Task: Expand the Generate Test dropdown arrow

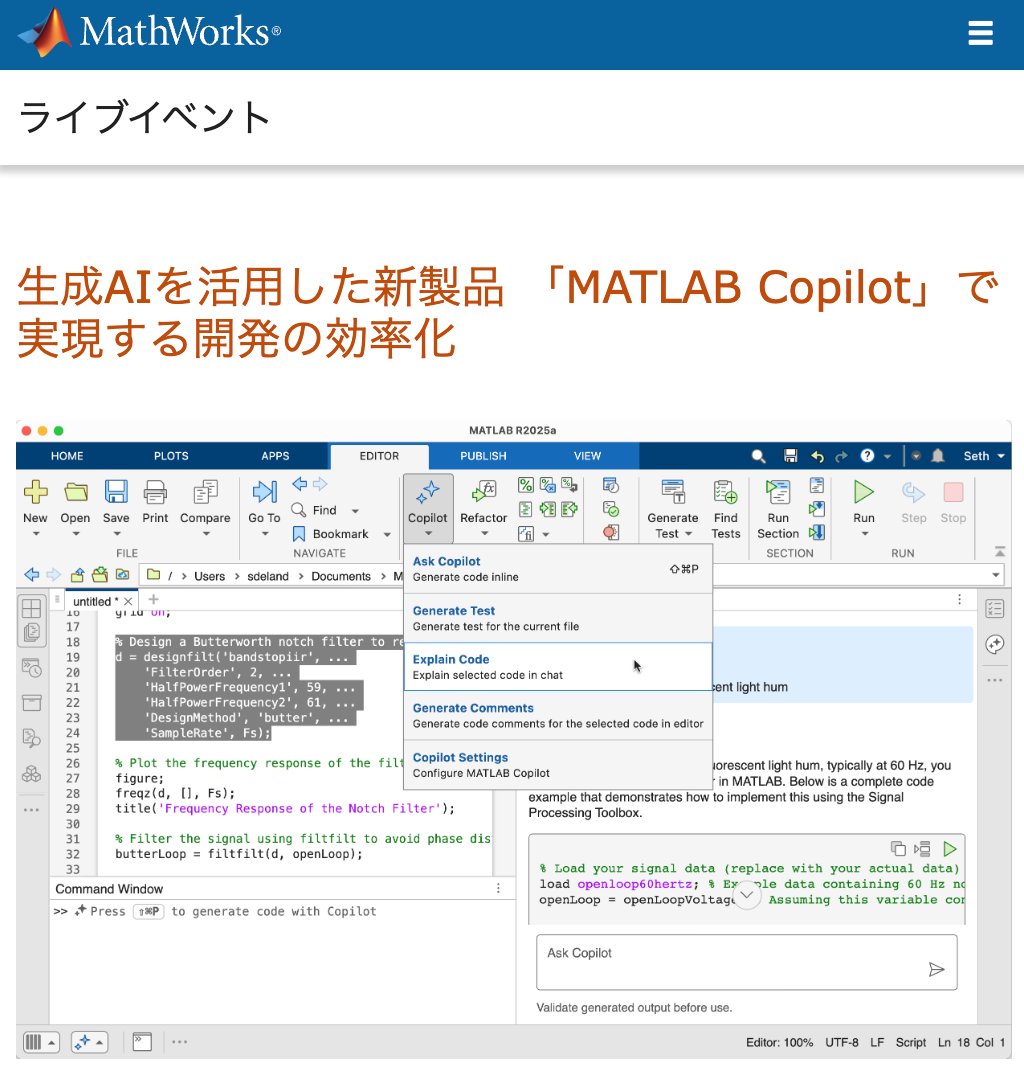Action: pyautogui.click(x=688, y=534)
